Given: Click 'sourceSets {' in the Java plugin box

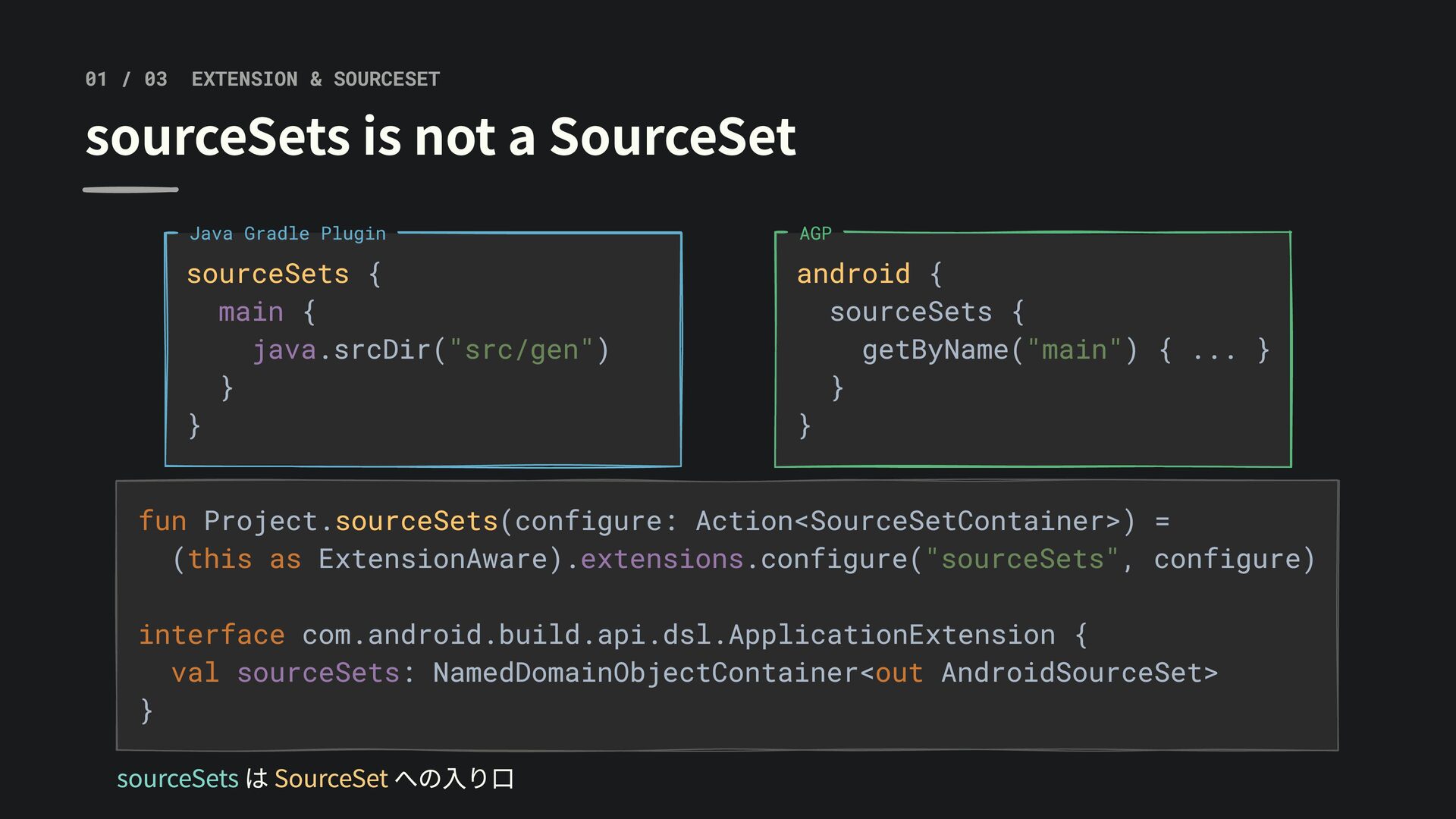Looking at the screenshot, I should point(284,274).
